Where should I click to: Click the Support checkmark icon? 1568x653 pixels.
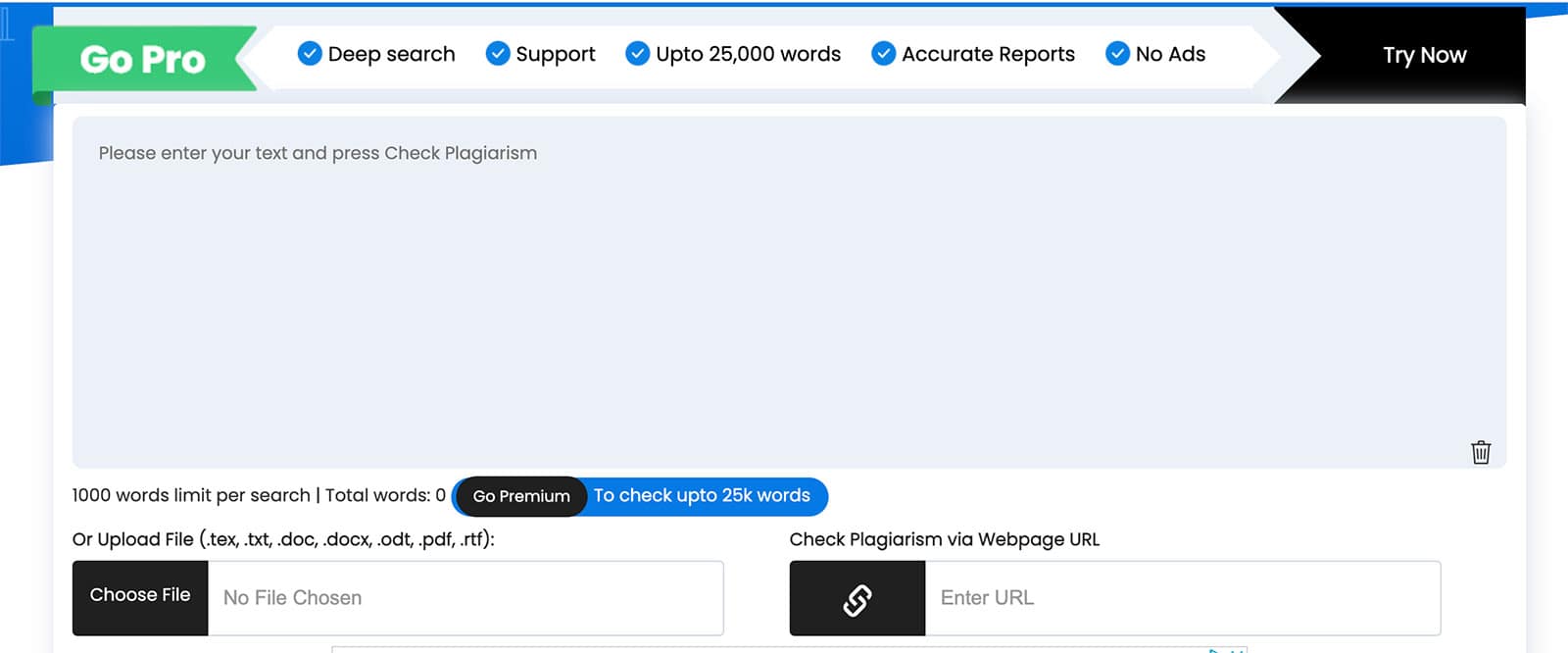click(x=498, y=53)
